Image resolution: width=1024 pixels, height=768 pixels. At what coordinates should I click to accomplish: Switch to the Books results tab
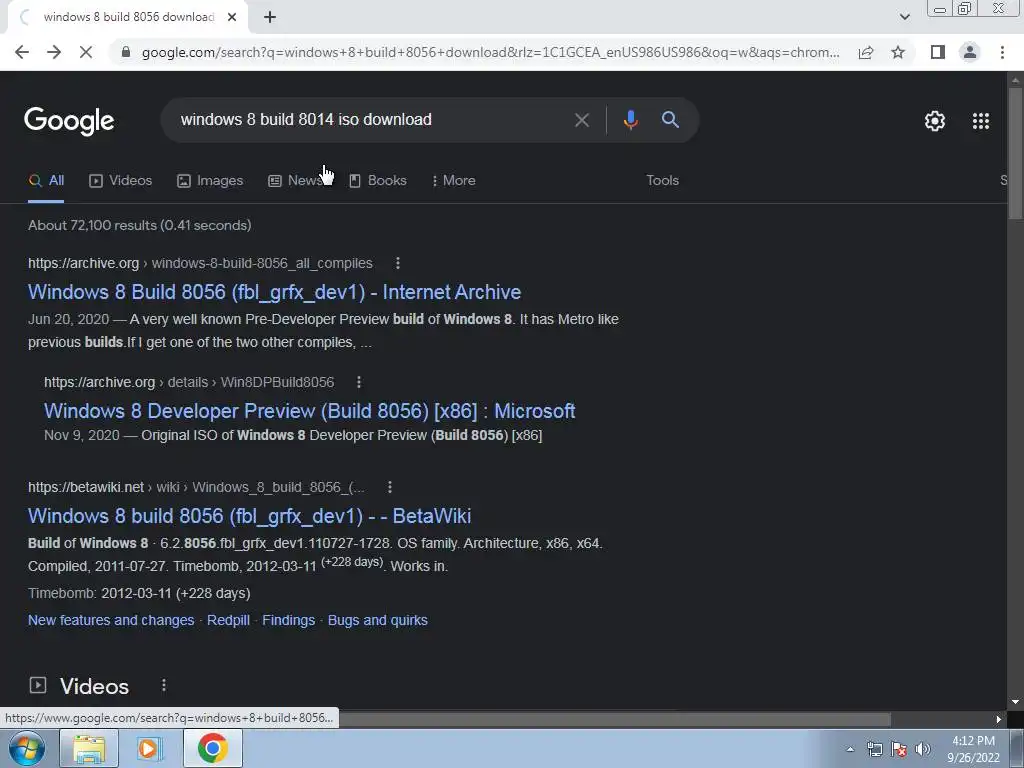coord(377,181)
